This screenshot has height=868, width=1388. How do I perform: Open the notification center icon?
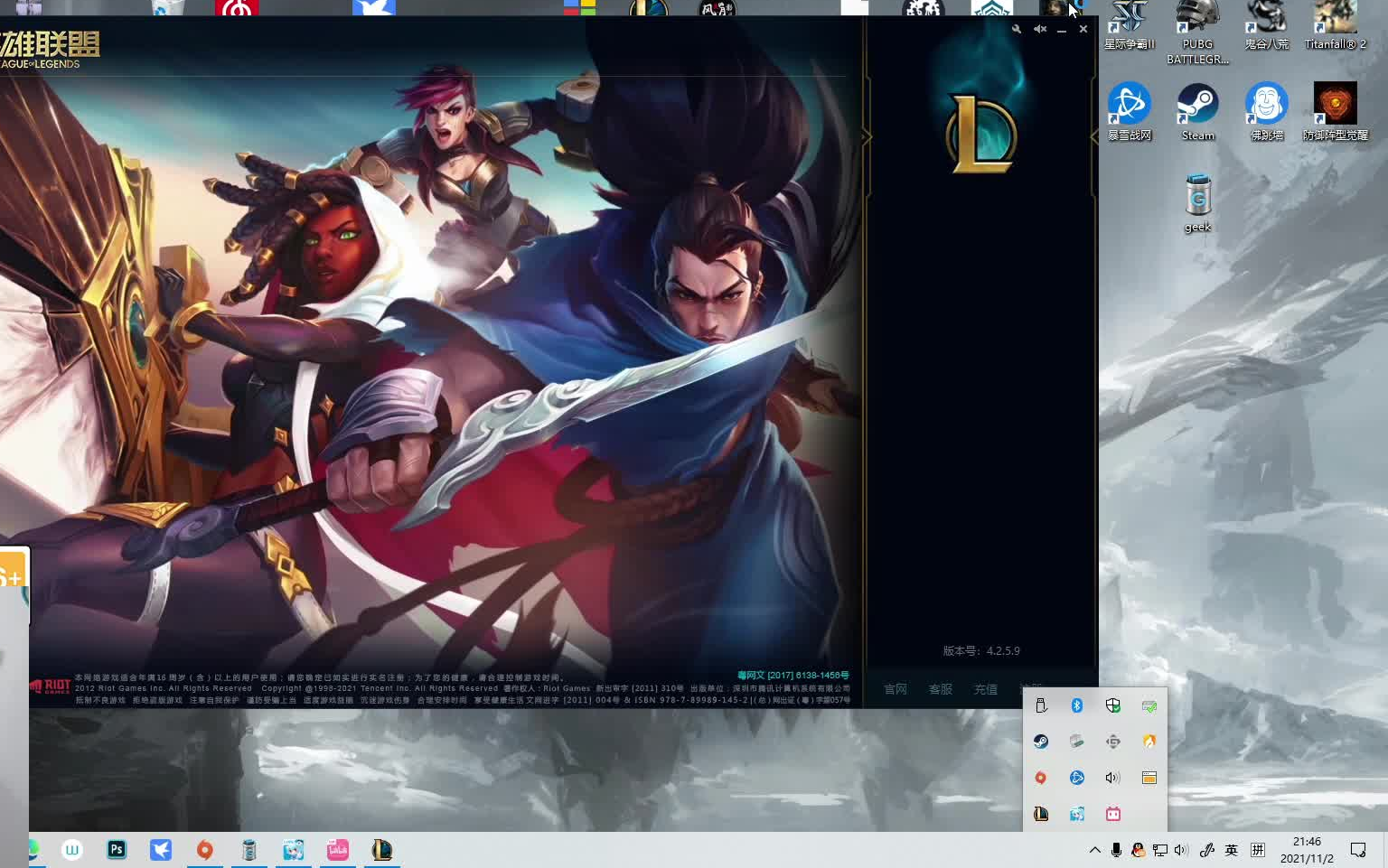pyautogui.click(x=1358, y=850)
